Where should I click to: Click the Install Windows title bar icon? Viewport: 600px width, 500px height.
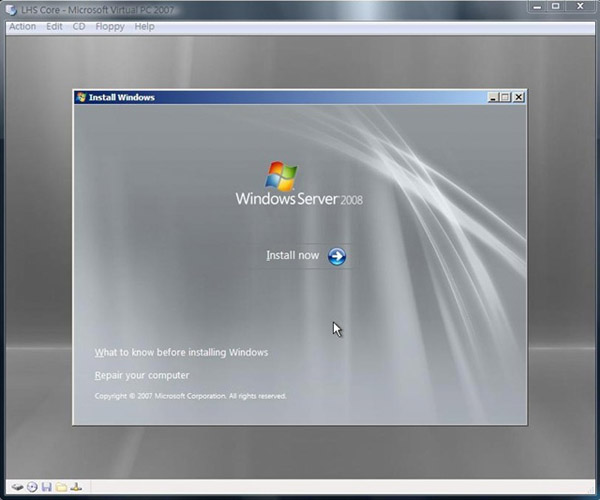click(x=81, y=98)
